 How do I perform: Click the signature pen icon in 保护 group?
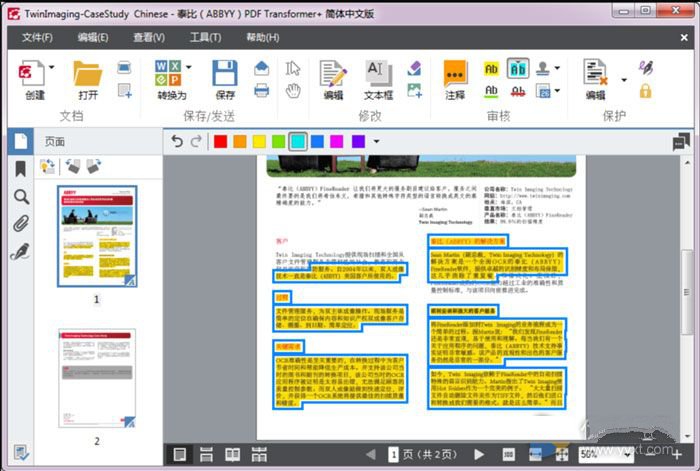coord(646,67)
